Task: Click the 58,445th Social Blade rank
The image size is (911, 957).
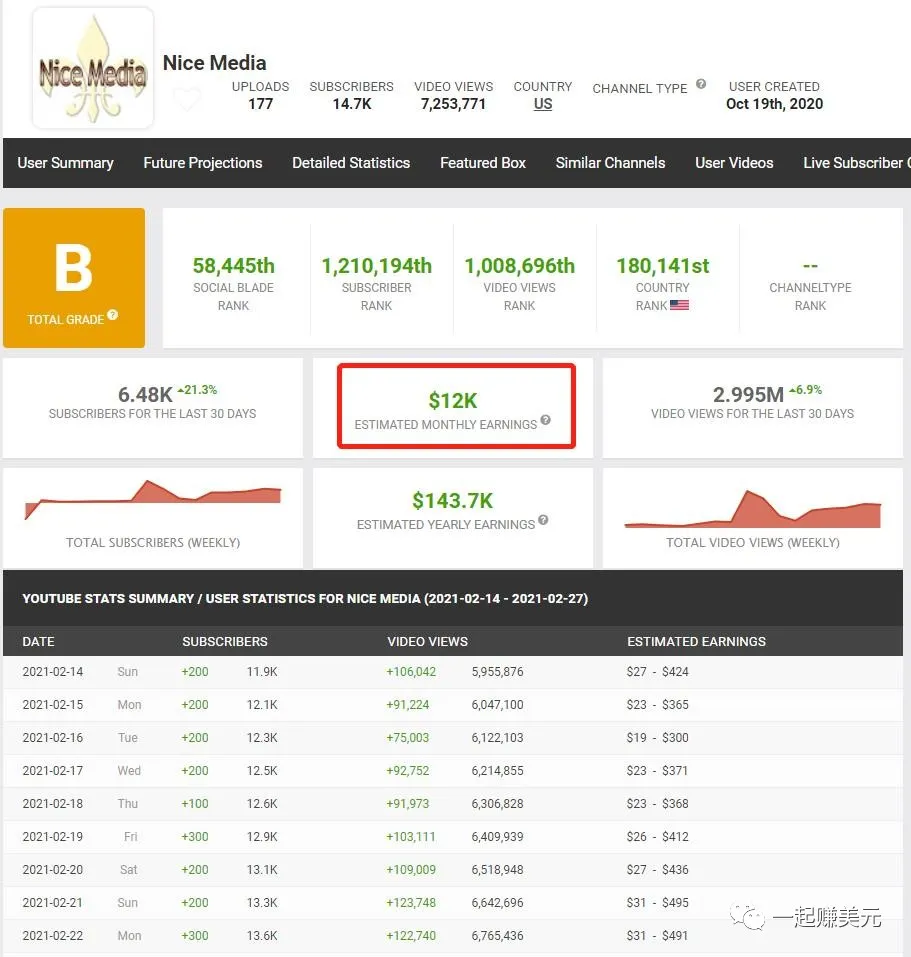Action: coord(234,266)
